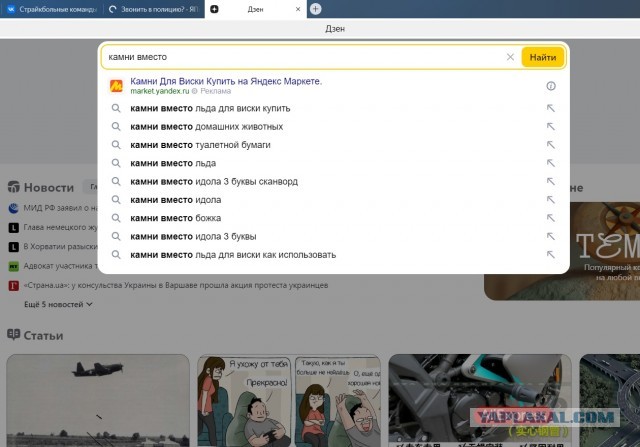Click the Дзен favicon on the active tab
The image size is (640, 447).
(x=214, y=9)
